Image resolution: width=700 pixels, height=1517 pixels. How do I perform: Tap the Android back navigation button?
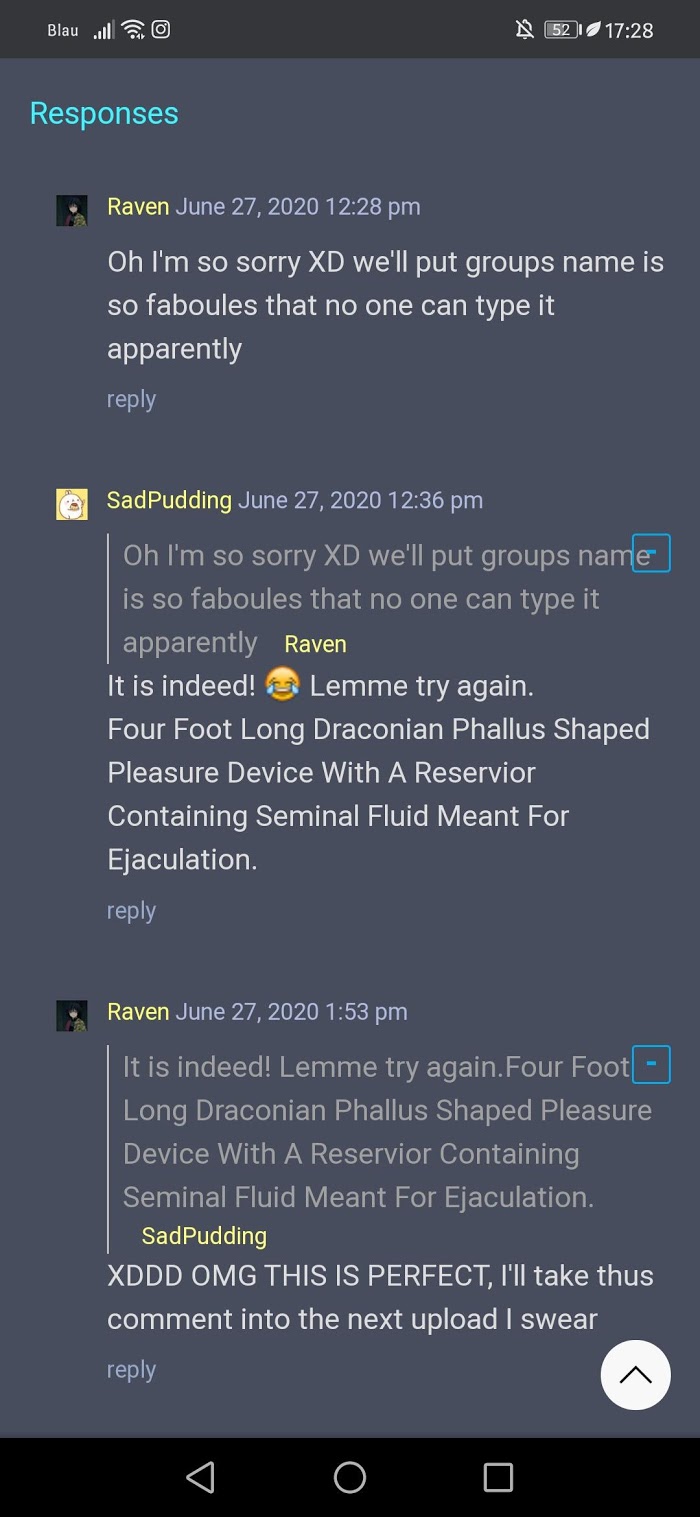200,1477
